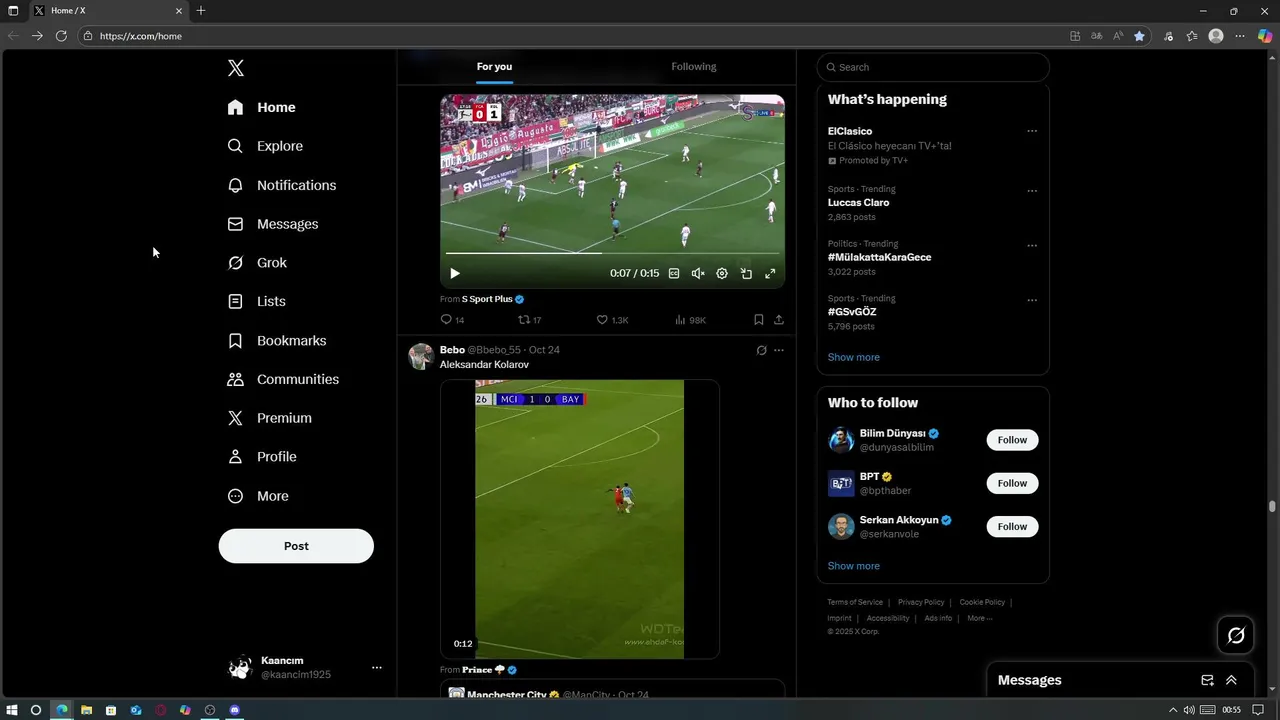Viewport: 1280px width, 720px height.
Task: Reload the page in browser
Action: pyautogui.click(x=61, y=35)
